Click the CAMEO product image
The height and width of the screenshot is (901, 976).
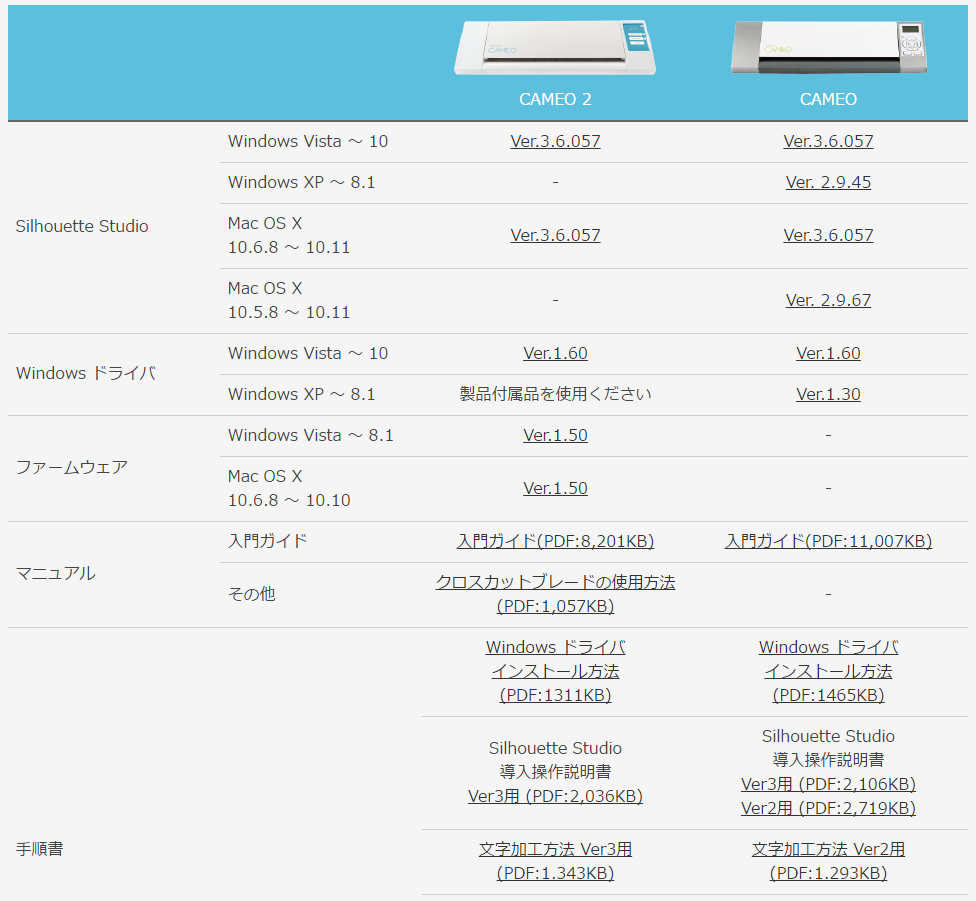click(x=828, y=47)
